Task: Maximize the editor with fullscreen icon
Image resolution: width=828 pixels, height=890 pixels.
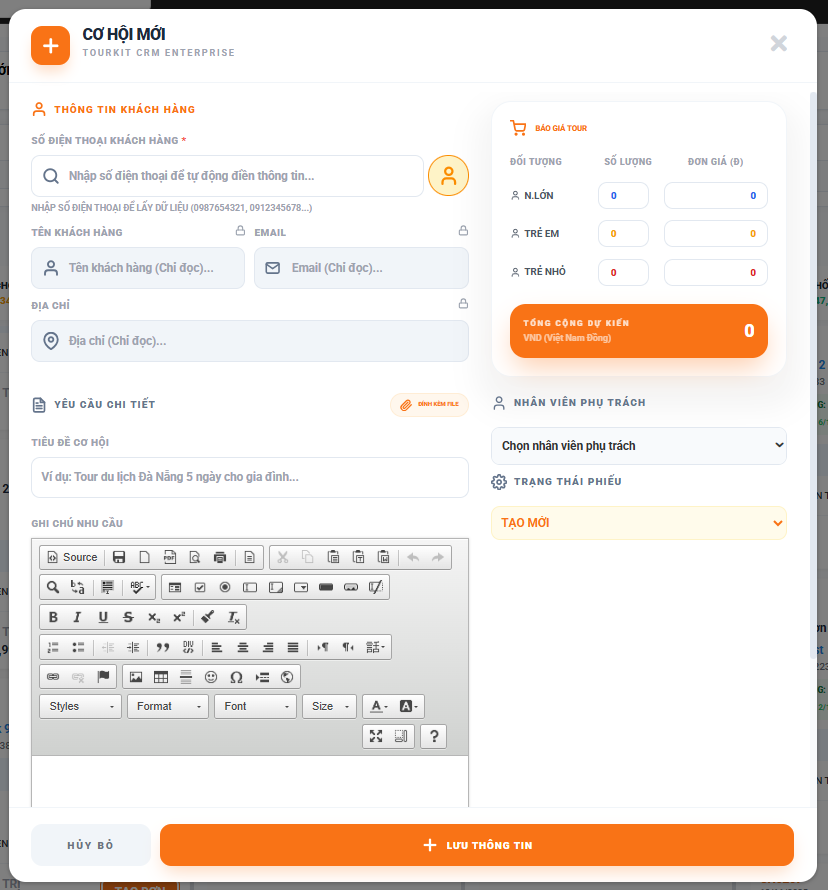Action: click(x=376, y=736)
